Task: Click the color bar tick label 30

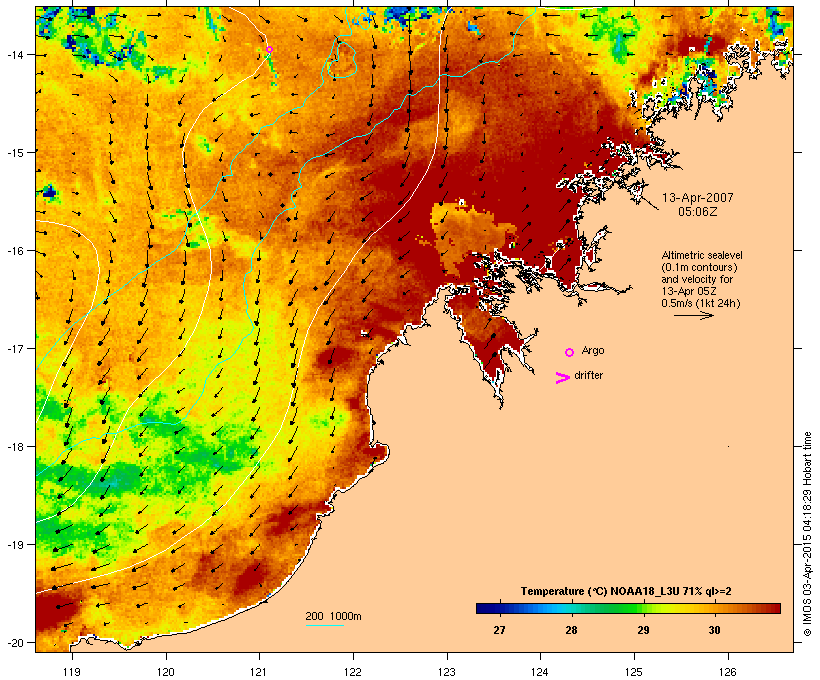Action: 714,630
